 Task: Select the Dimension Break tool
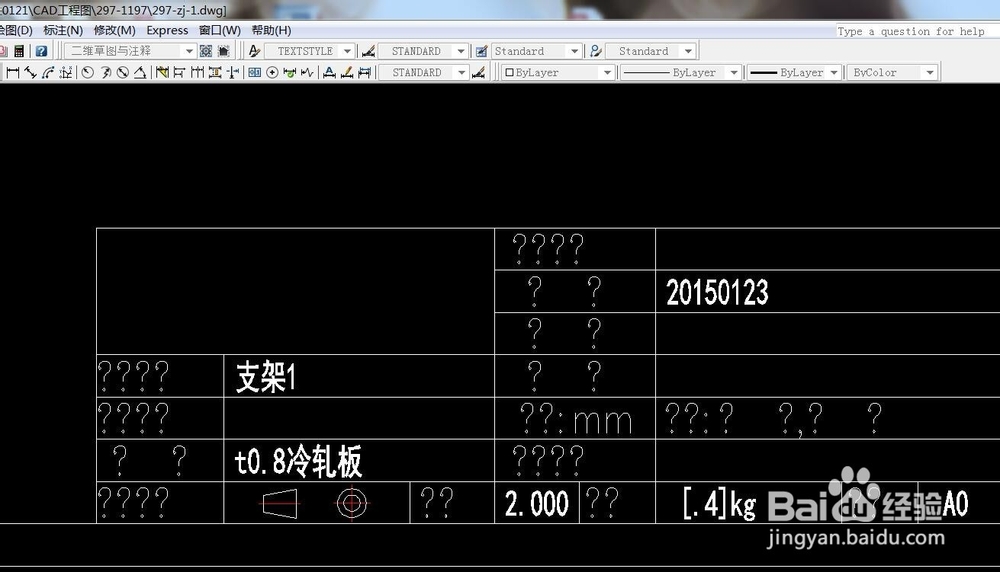[233, 73]
